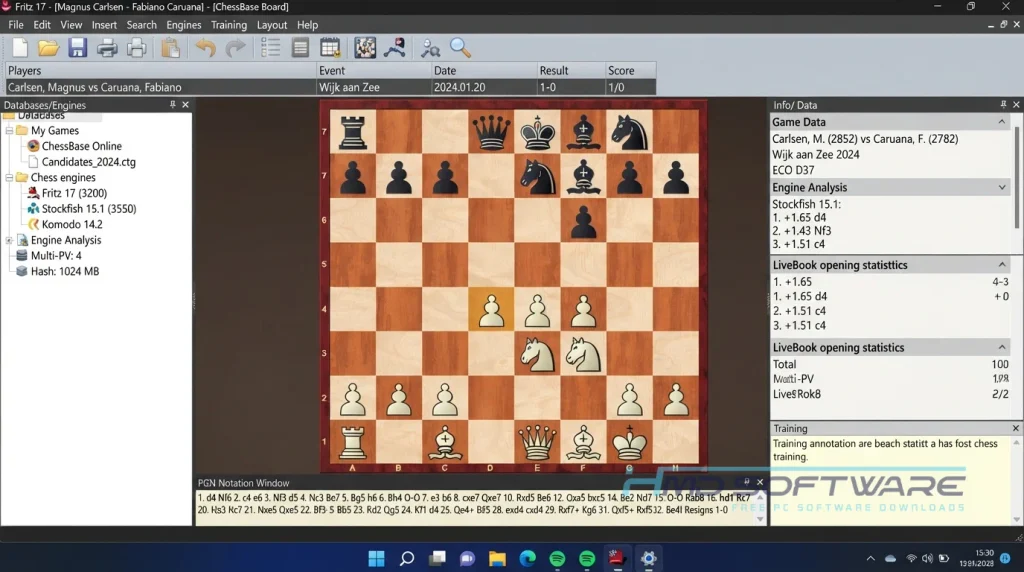Click the Result column header
The image size is (1024, 572).
(571, 71)
